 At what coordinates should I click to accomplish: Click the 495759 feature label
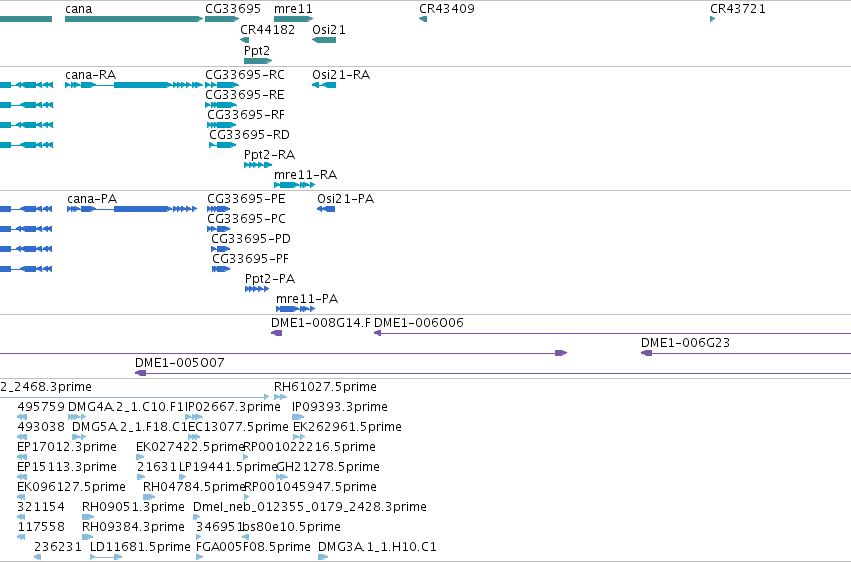(41, 407)
